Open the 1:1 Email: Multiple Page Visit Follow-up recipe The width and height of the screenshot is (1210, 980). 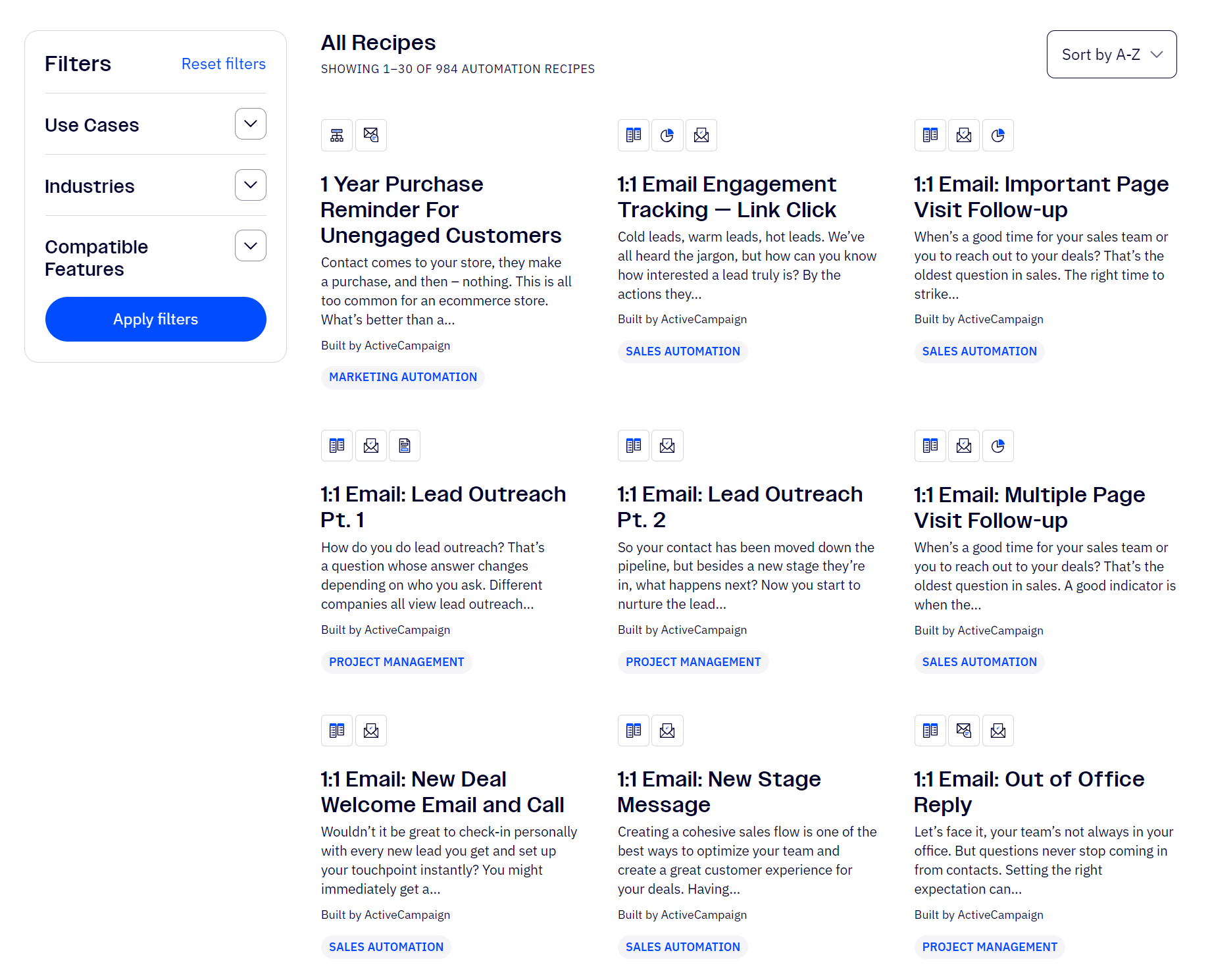point(1029,507)
